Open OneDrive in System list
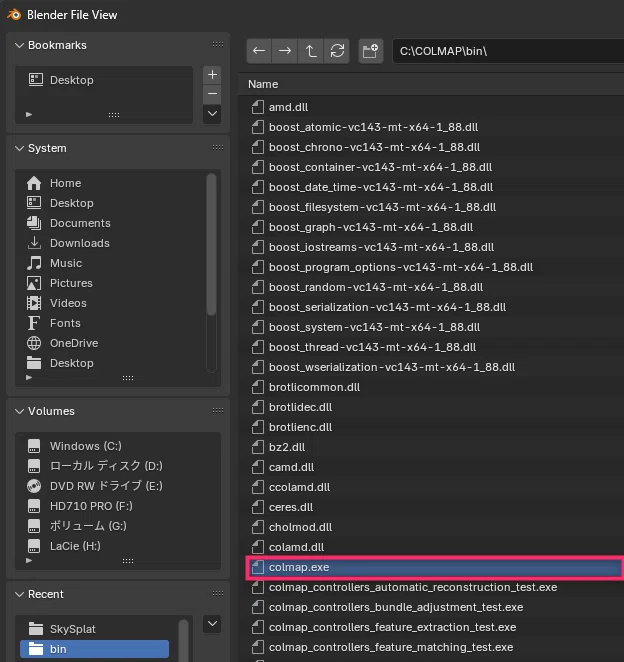 [114, 343]
